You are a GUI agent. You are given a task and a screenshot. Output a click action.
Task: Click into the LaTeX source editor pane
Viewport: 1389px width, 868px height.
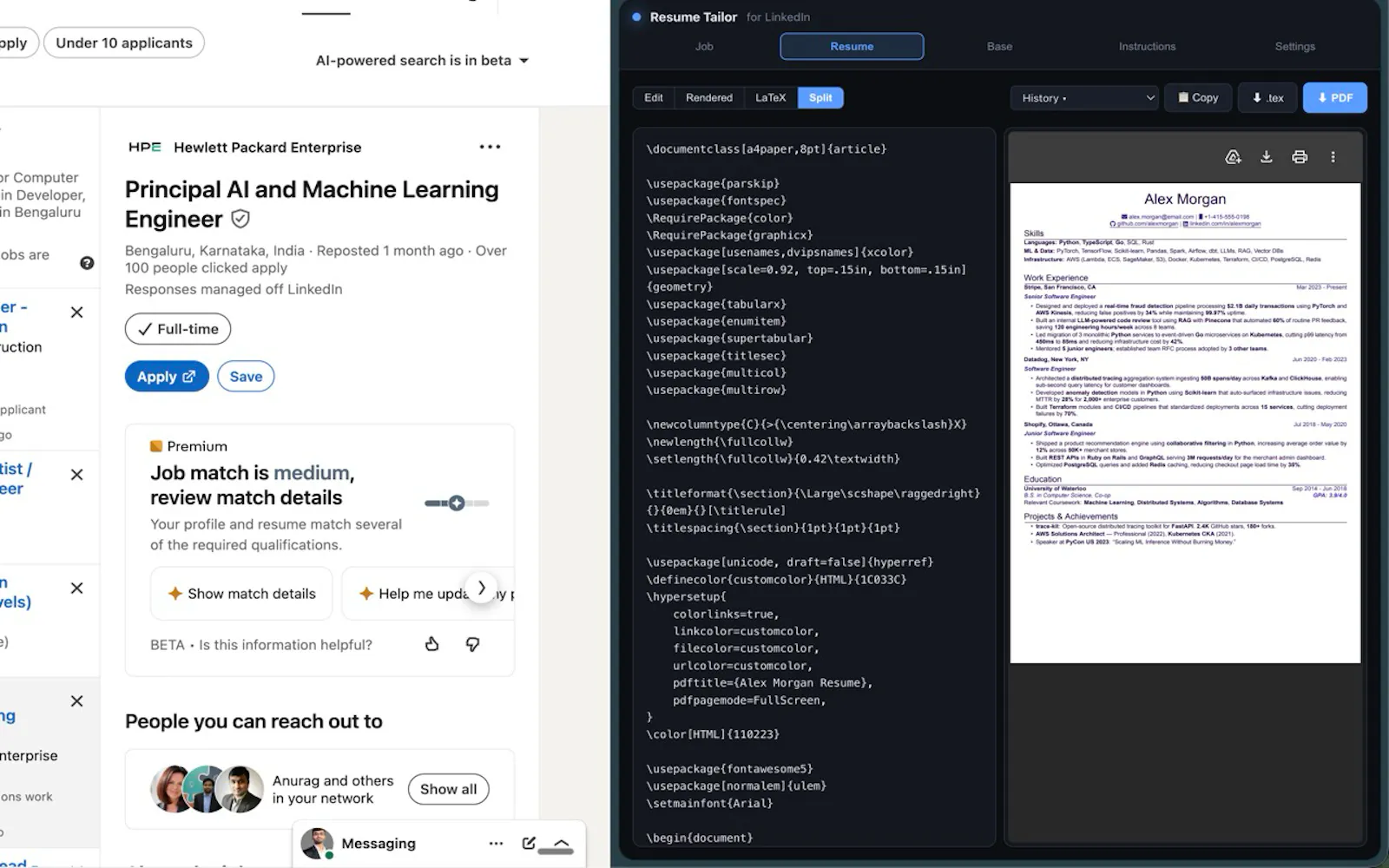[813, 487]
